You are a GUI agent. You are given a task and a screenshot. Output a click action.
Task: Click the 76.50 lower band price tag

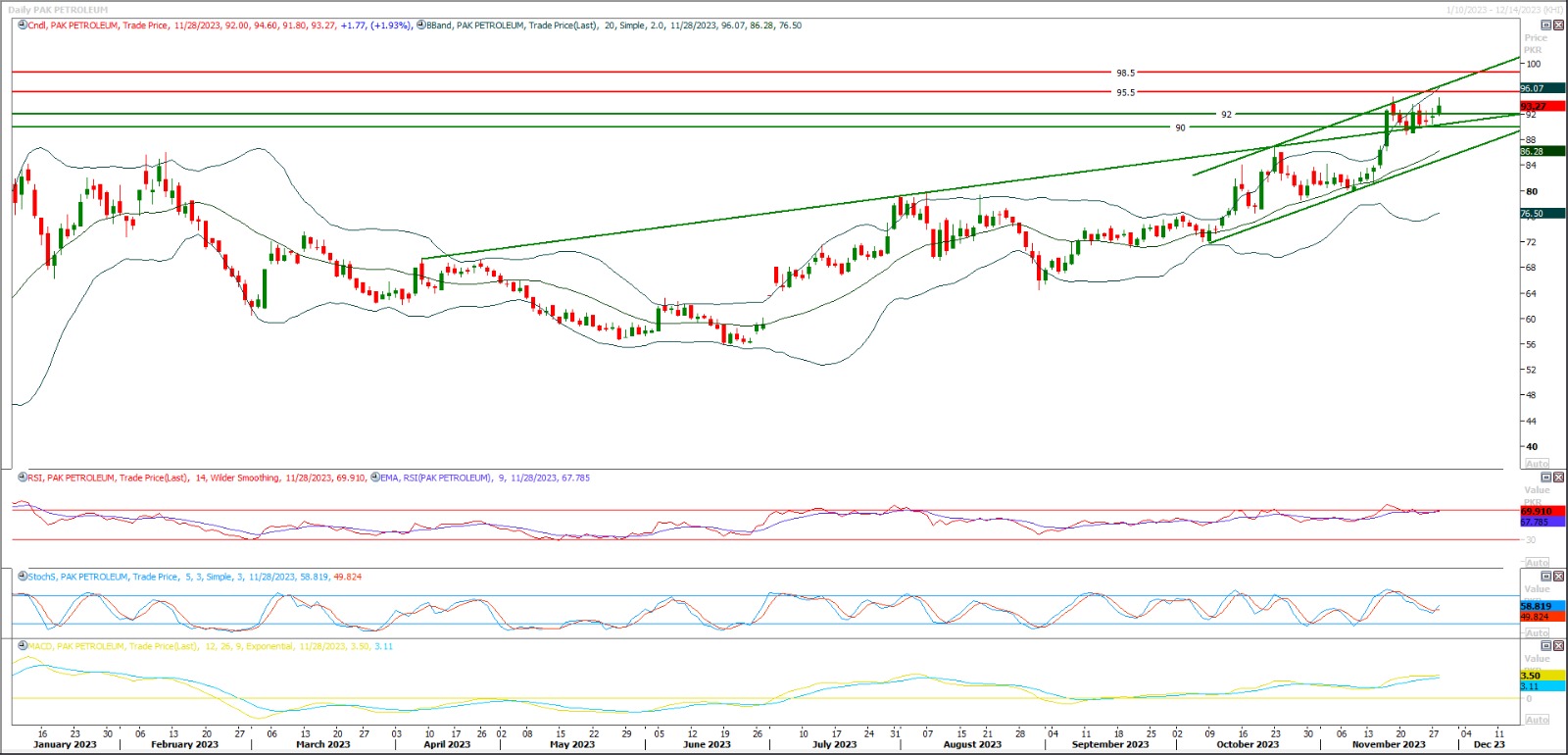pyautogui.click(x=1543, y=213)
